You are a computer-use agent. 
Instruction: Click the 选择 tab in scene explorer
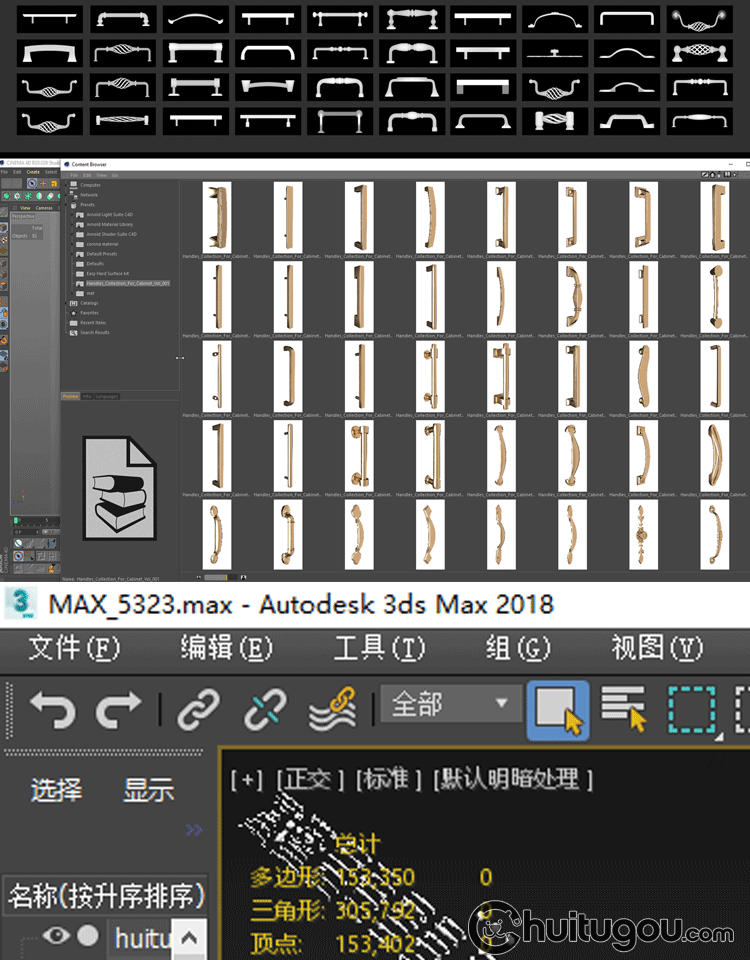tap(56, 790)
